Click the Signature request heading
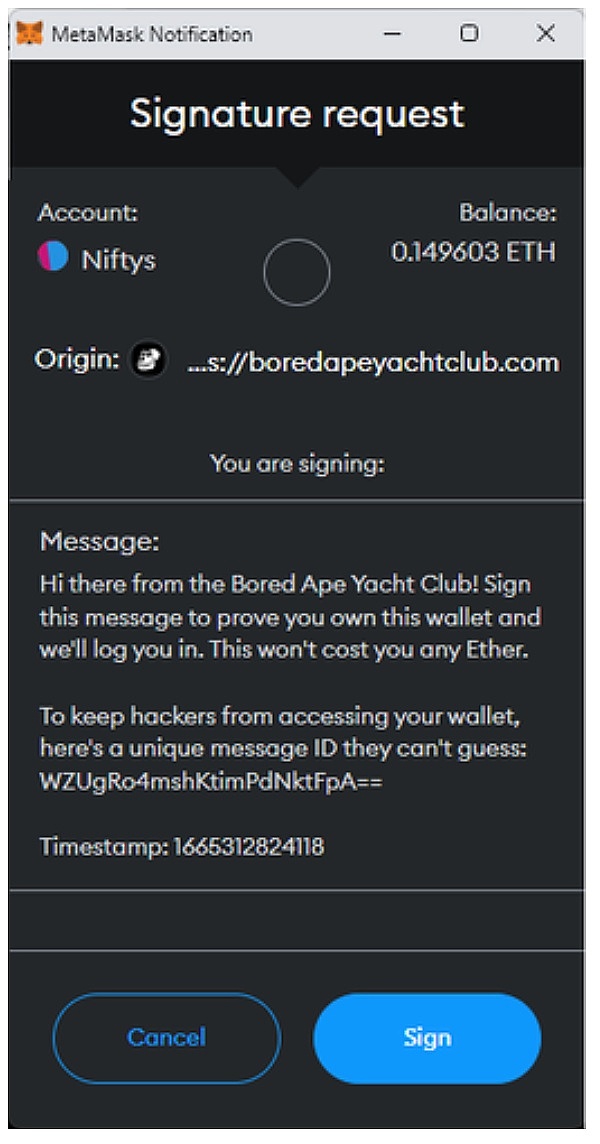600x1144 pixels. [297, 113]
